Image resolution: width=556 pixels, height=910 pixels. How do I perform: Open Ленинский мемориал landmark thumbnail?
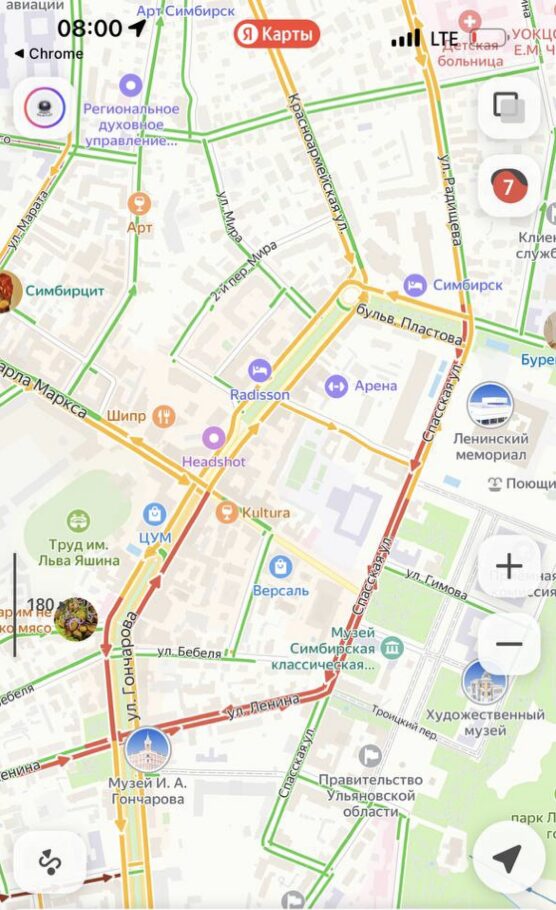pos(490,405)
